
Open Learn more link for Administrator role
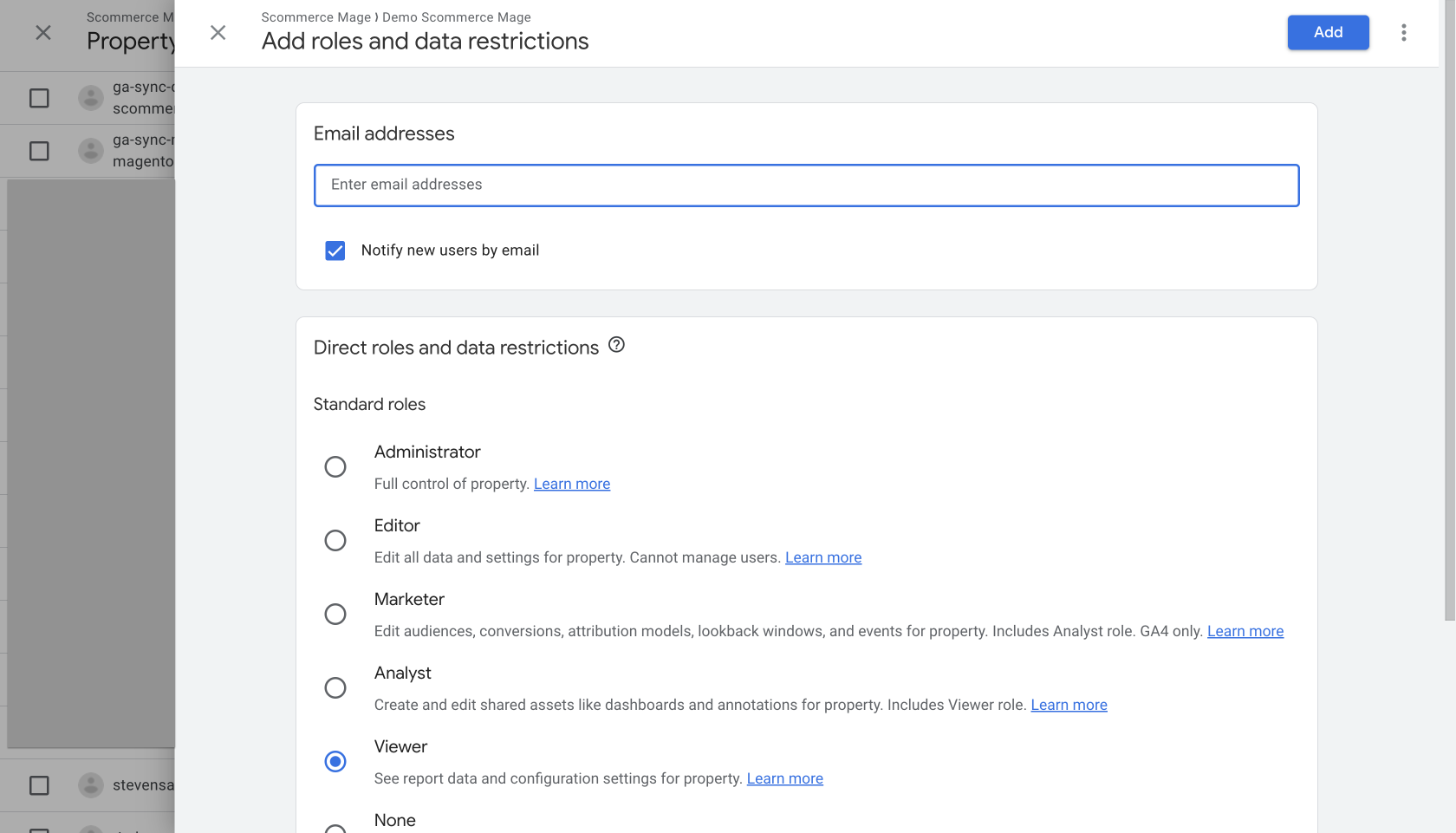click(571, 484)
